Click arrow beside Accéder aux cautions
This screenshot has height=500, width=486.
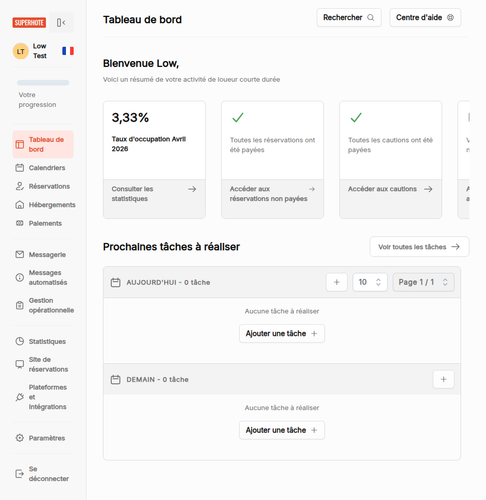coord(428,189)
